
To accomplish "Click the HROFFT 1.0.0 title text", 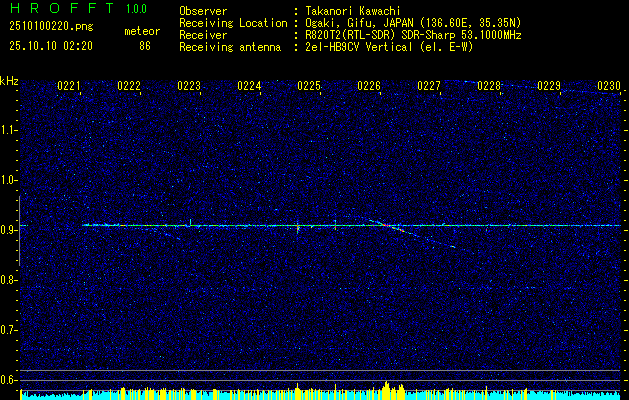I will (78, 8).
